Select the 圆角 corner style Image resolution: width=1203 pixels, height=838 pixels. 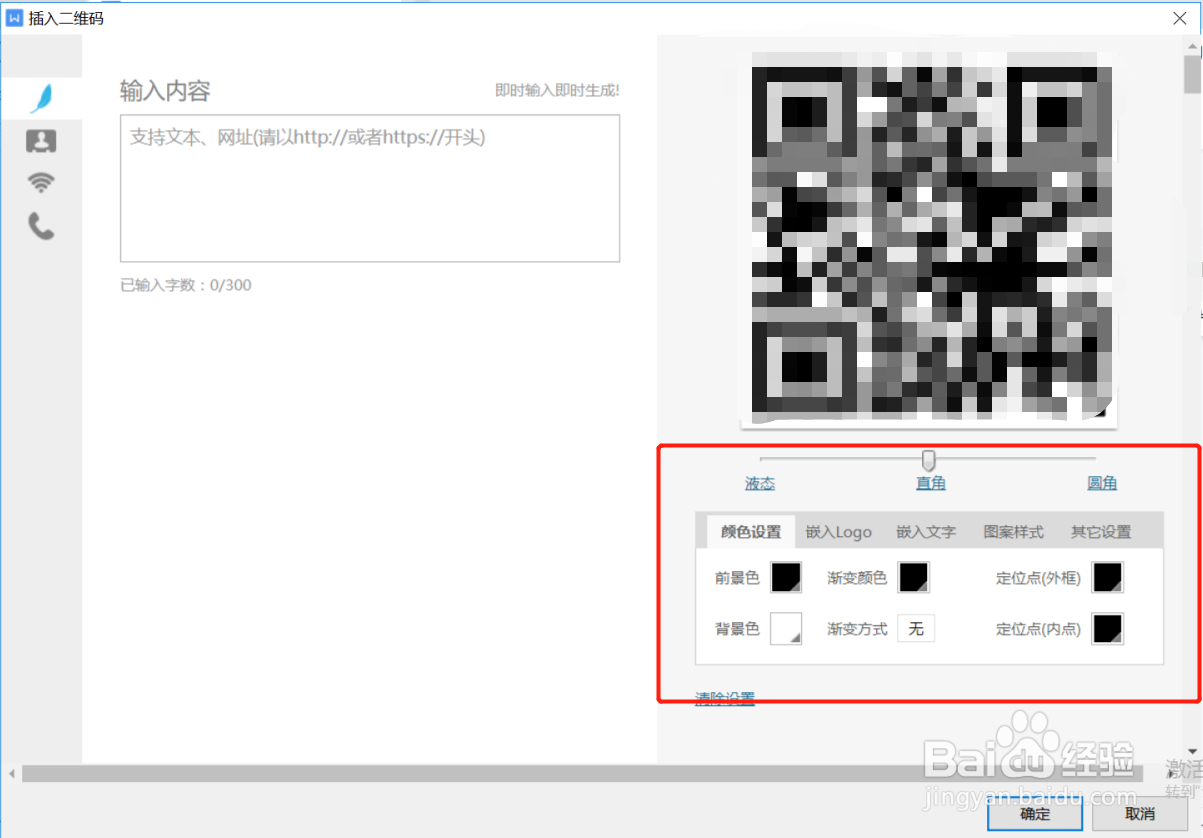[x=1101, y=482]
